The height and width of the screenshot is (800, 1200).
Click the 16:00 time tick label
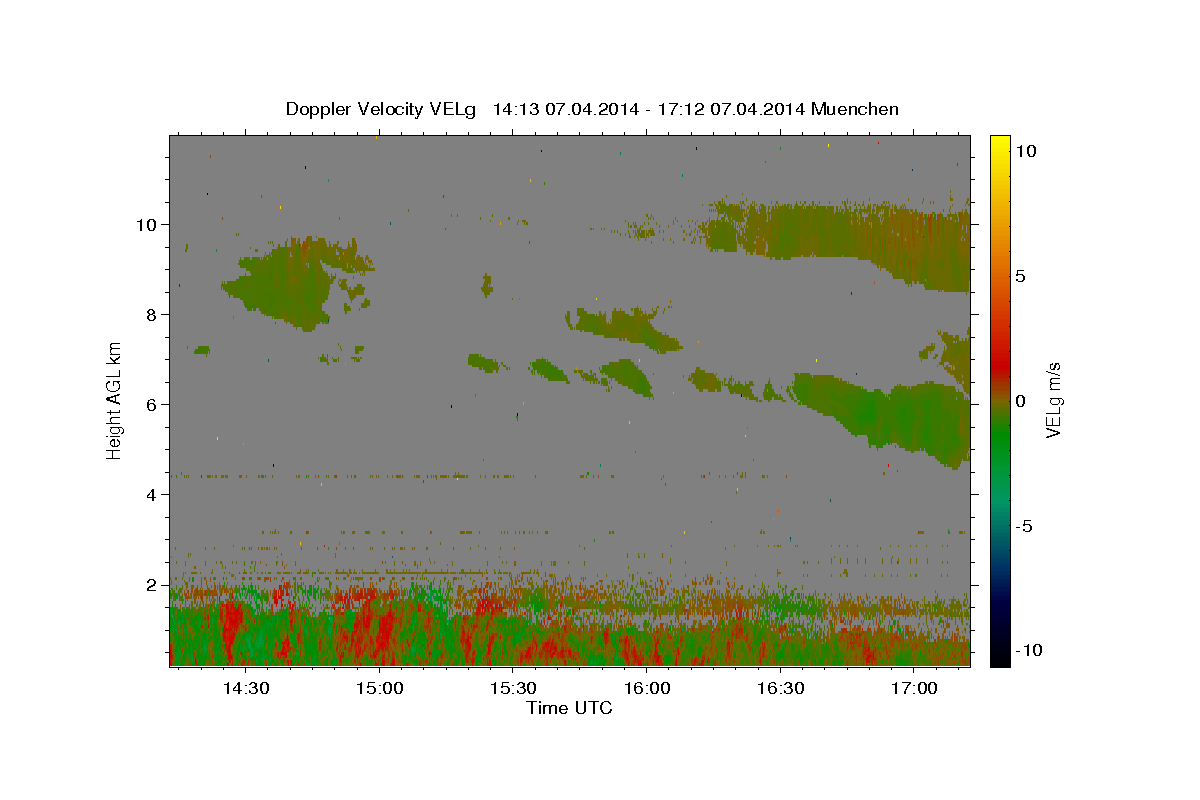click(x=646, y=689)
